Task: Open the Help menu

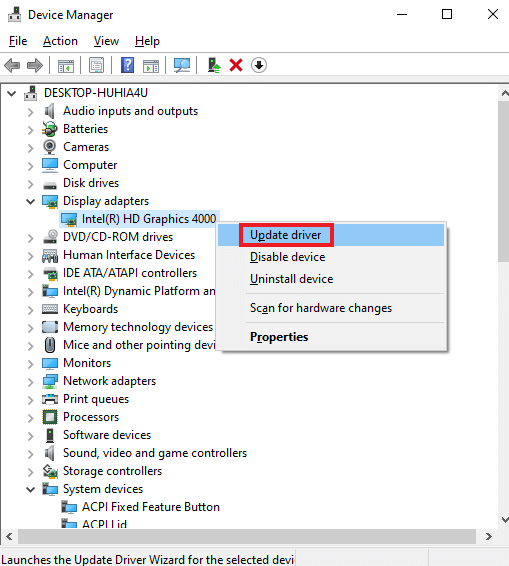Action: [147, 41]
